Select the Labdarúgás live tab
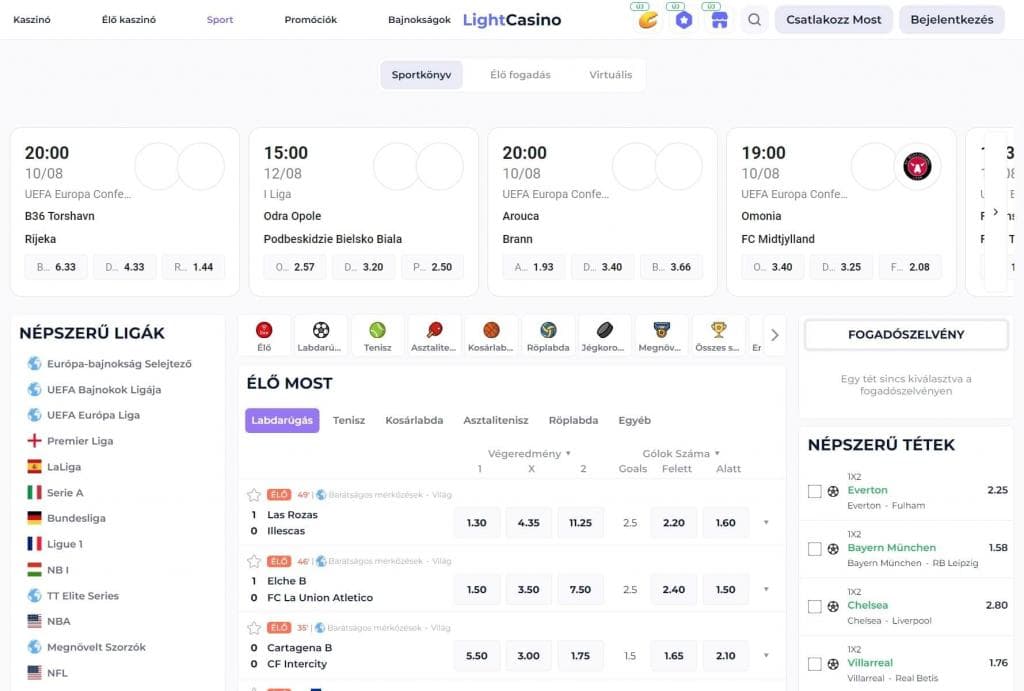The width and height of the screenshot is (1024, 691). pyautogui.click(x=282, y=421)
